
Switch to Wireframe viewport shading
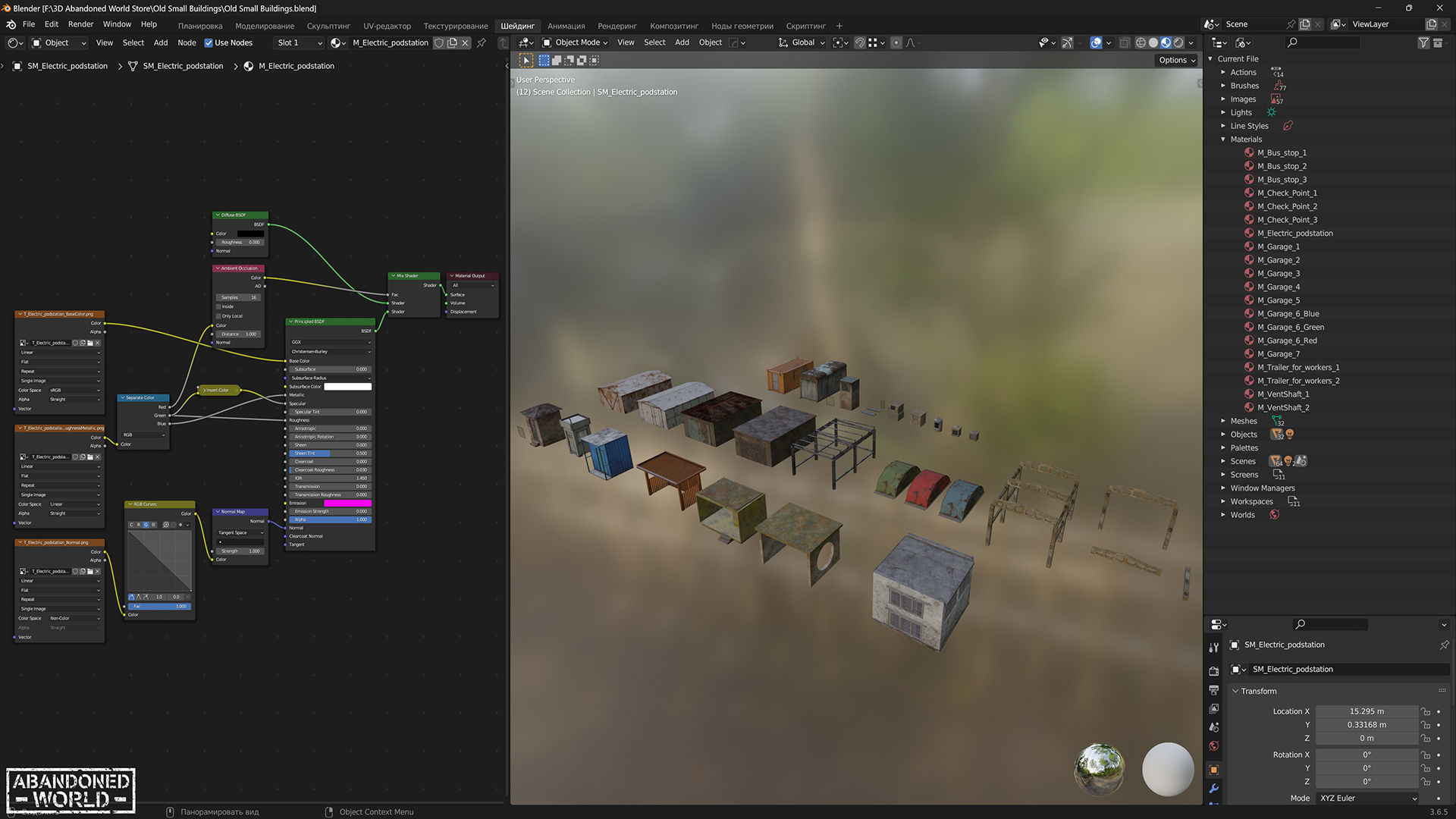1141,43
